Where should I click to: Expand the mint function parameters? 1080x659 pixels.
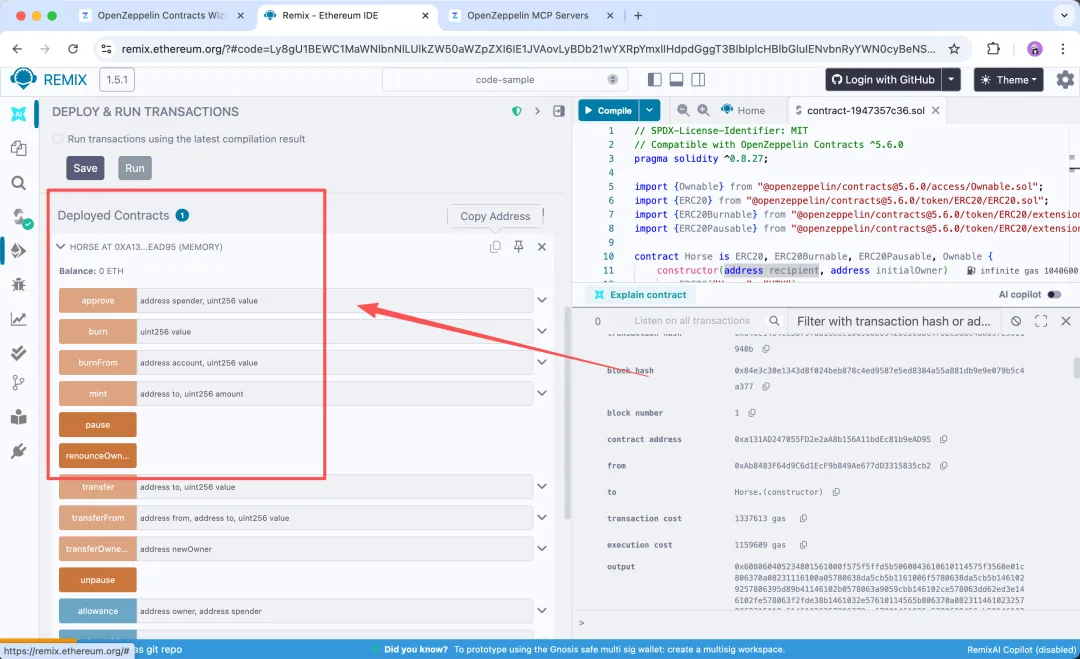click(542, 393)
